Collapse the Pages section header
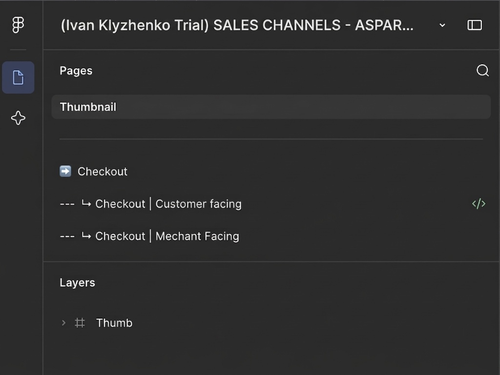Viewport: 500px width, 375px height. click(x=76, y=71)
